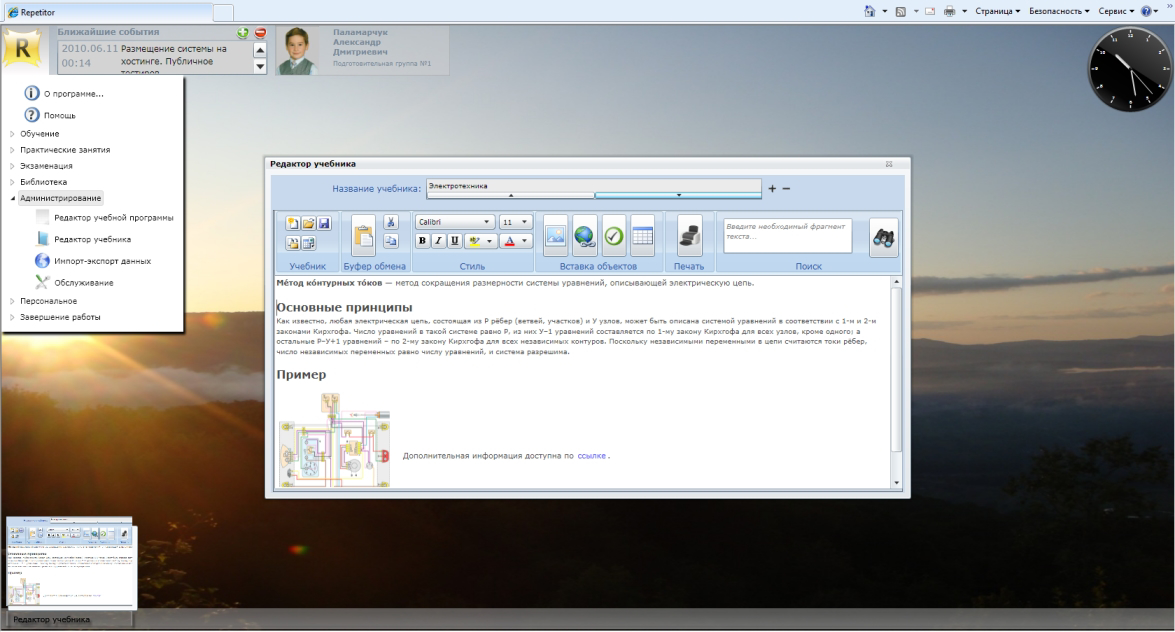The height and width of the screenshot is (632, 1175).
Task: Add a textbook with the plus button
Action: click(x=772, y=189)
